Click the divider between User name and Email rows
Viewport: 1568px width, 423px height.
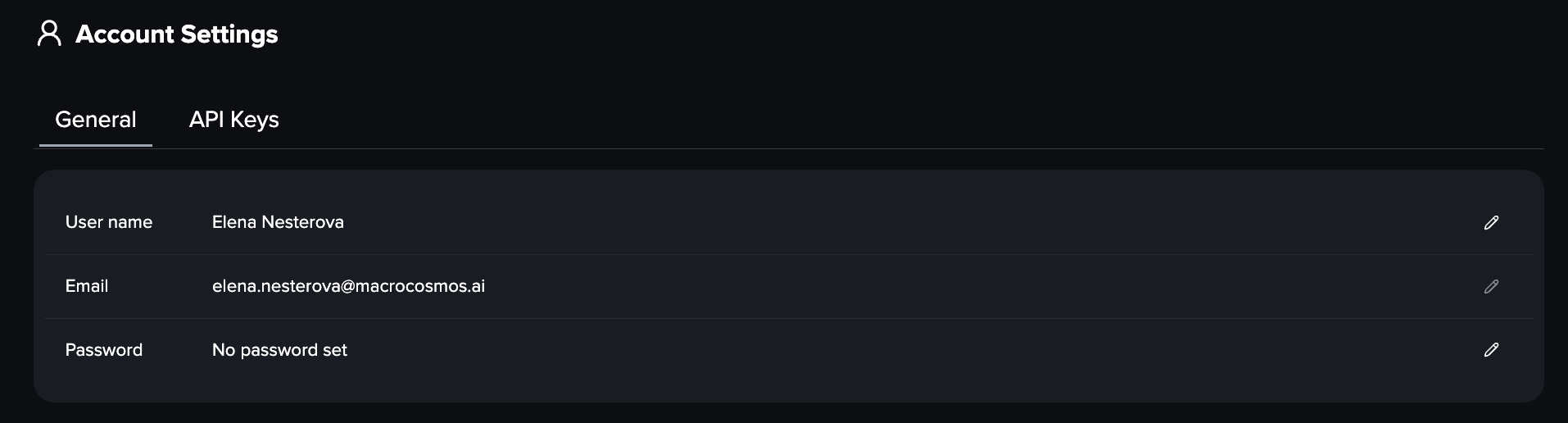click(786, 254)
